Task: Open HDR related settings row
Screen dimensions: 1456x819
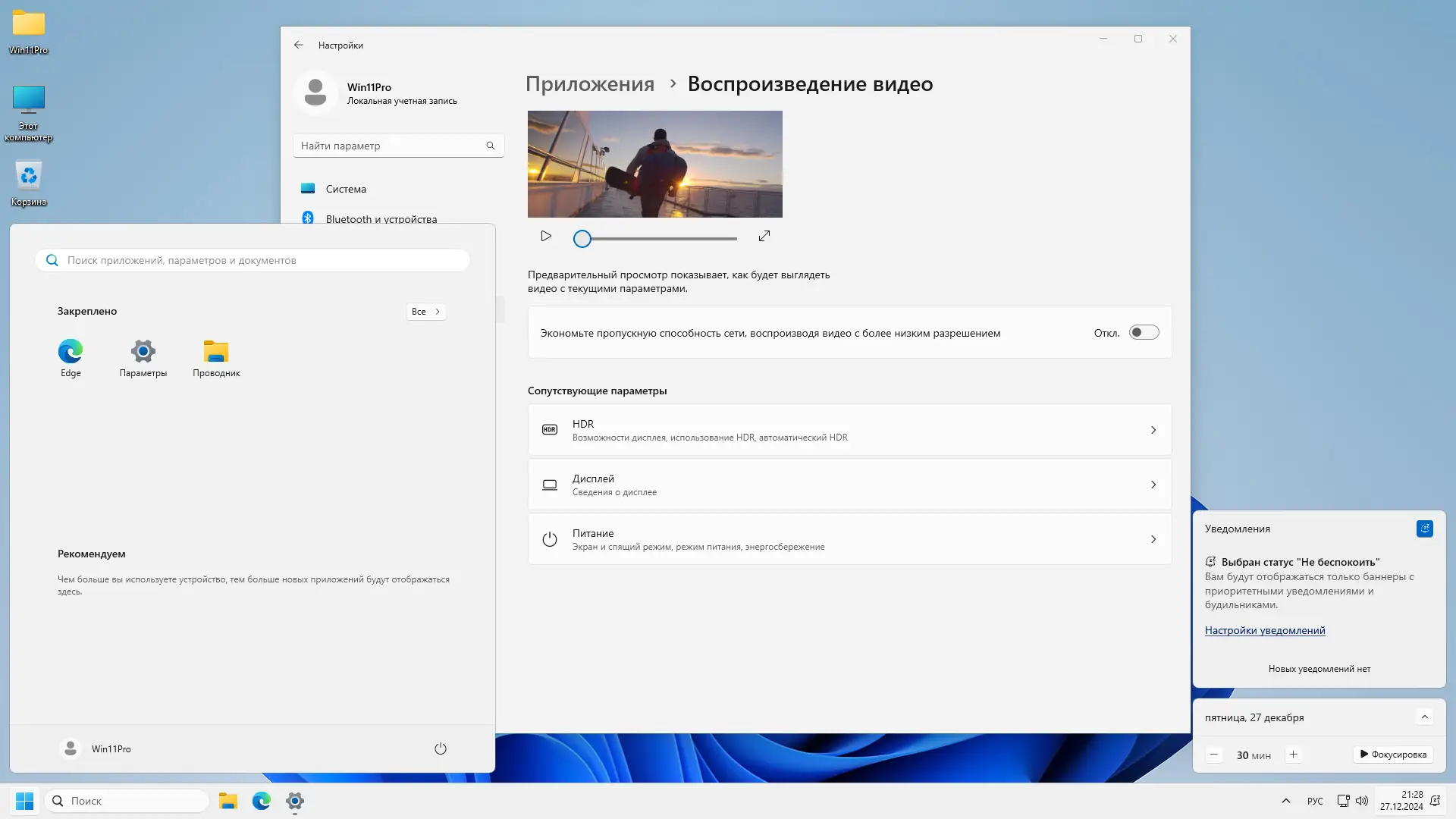Action: point(849,430)
